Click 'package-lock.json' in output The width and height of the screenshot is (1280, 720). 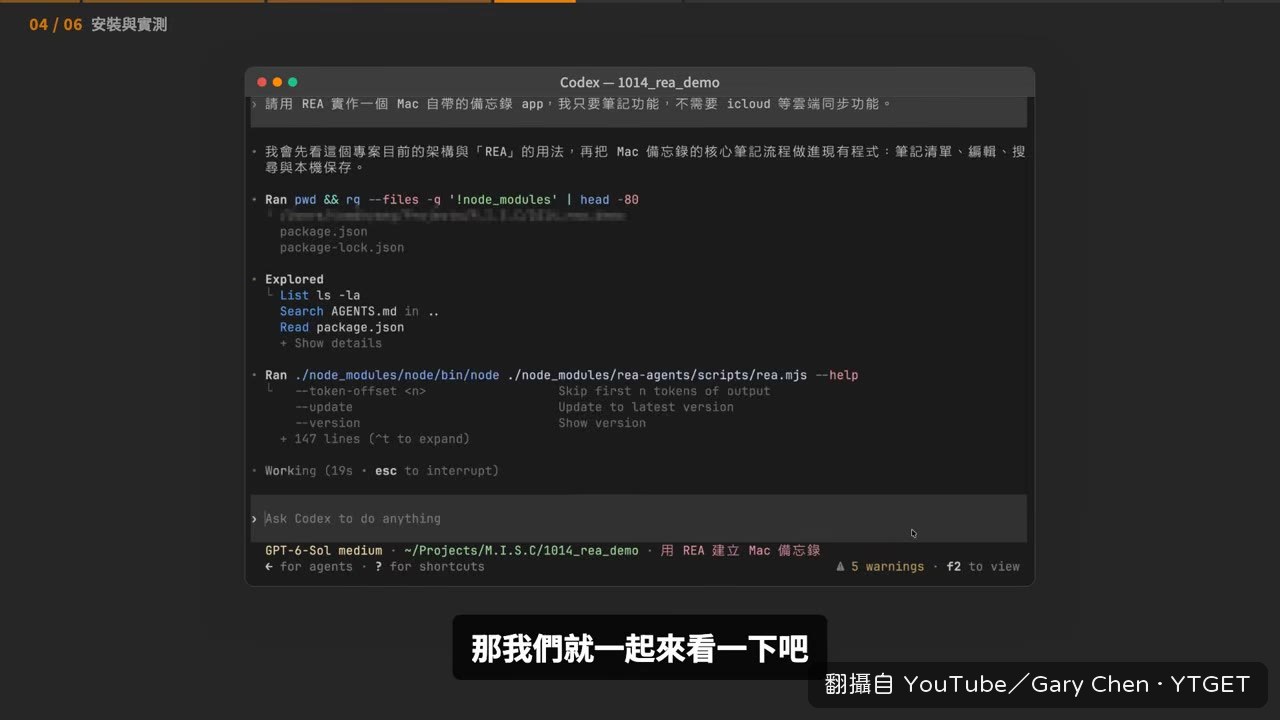point(342,247)
